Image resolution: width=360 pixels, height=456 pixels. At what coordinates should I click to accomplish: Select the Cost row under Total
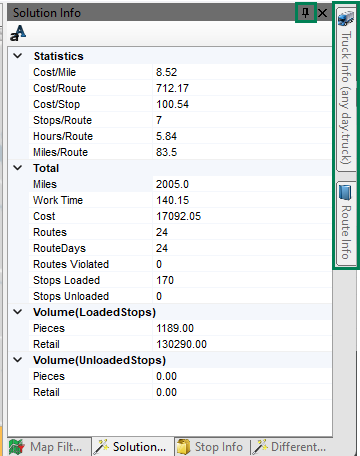click(x=44, y=216)
